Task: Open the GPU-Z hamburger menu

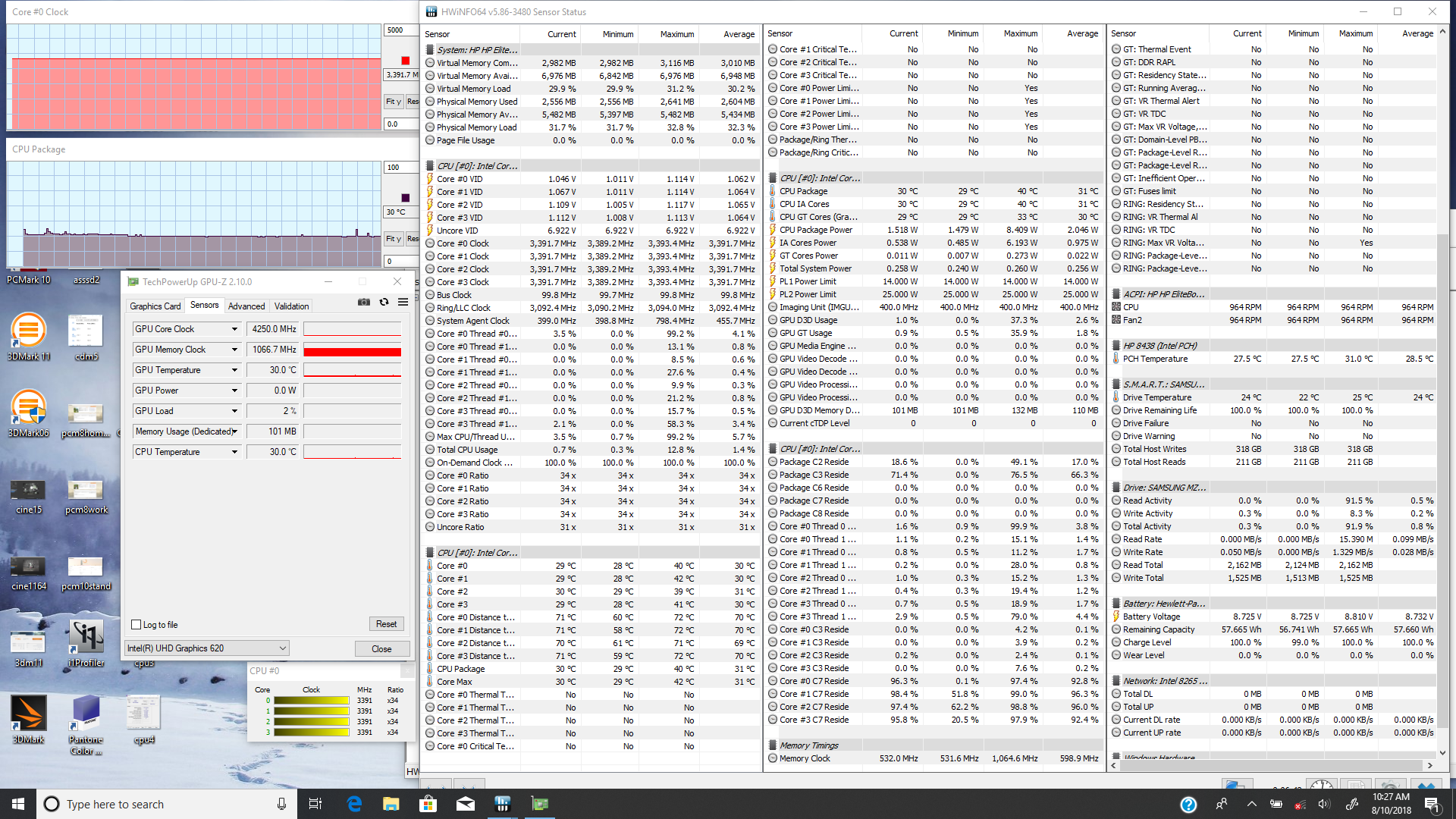Action: [403, 302]
